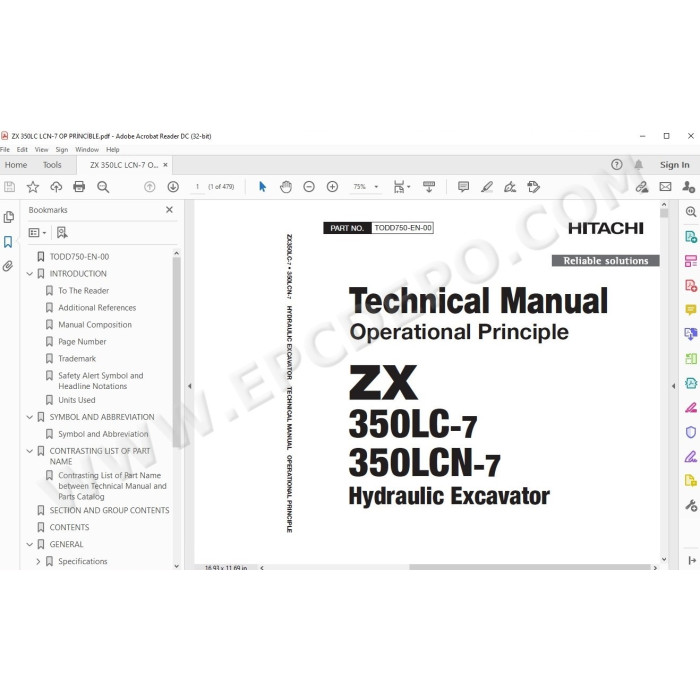Screen dimensions: 700x700
Task: Open the fit page options icon
Action: 401,187
